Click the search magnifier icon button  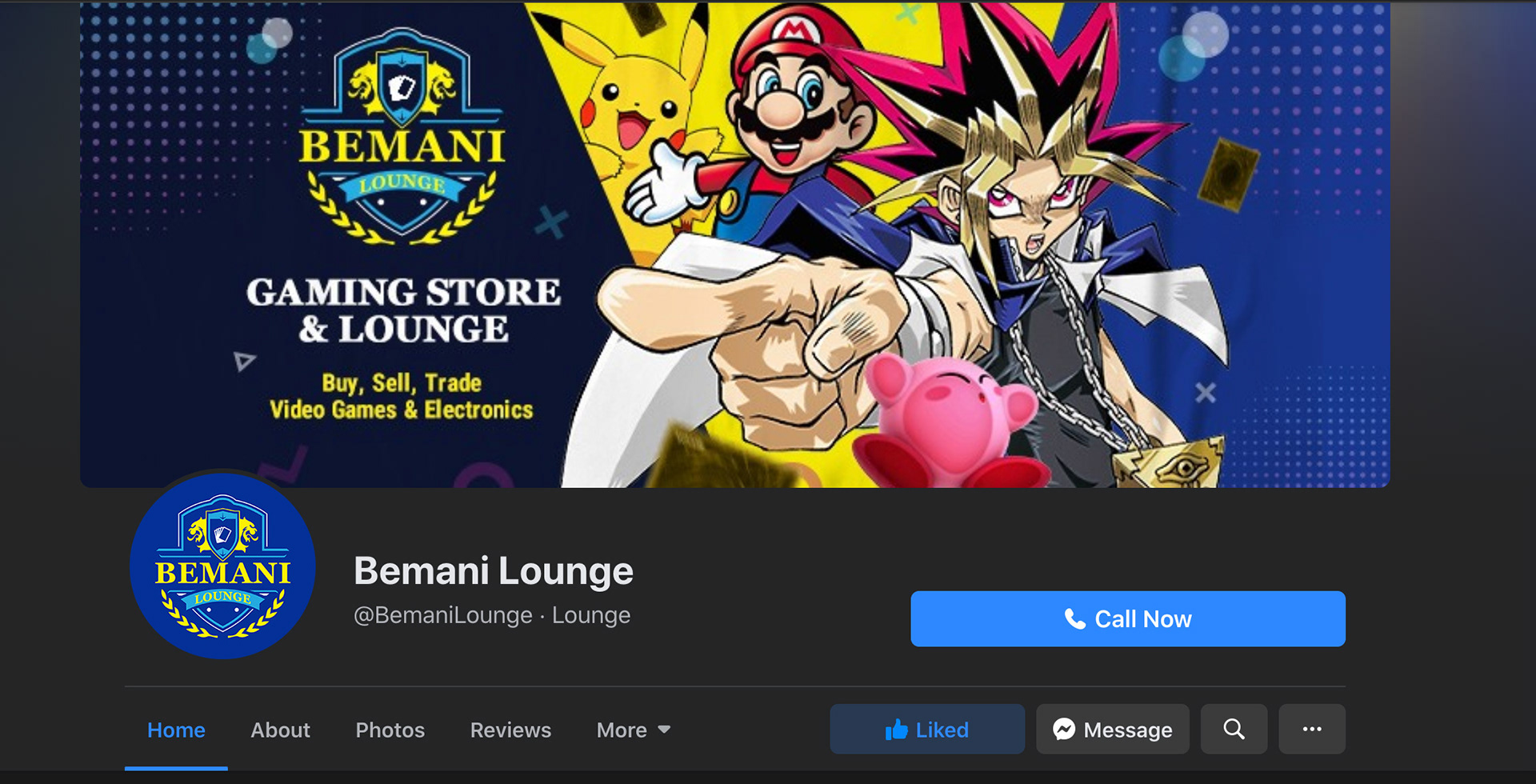[1234, 729]
